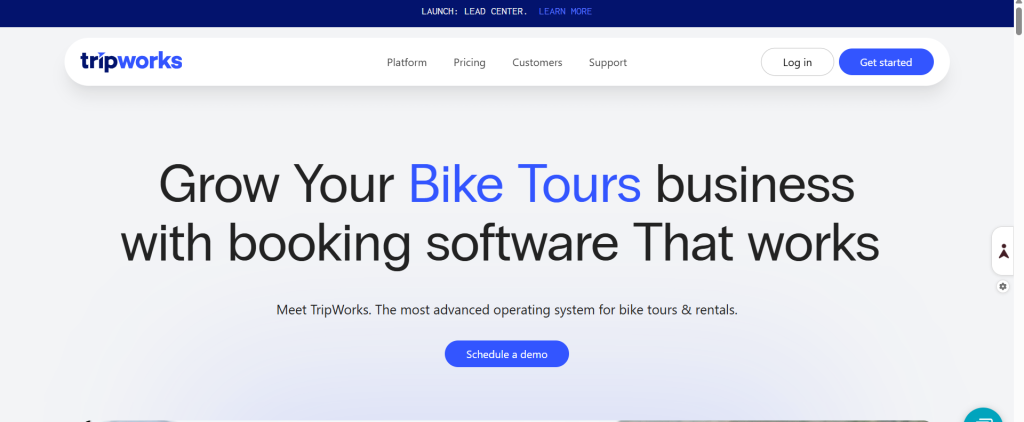
Task: Click the 'Meet TripWorks' description sentence
Action: coord(507,310)
